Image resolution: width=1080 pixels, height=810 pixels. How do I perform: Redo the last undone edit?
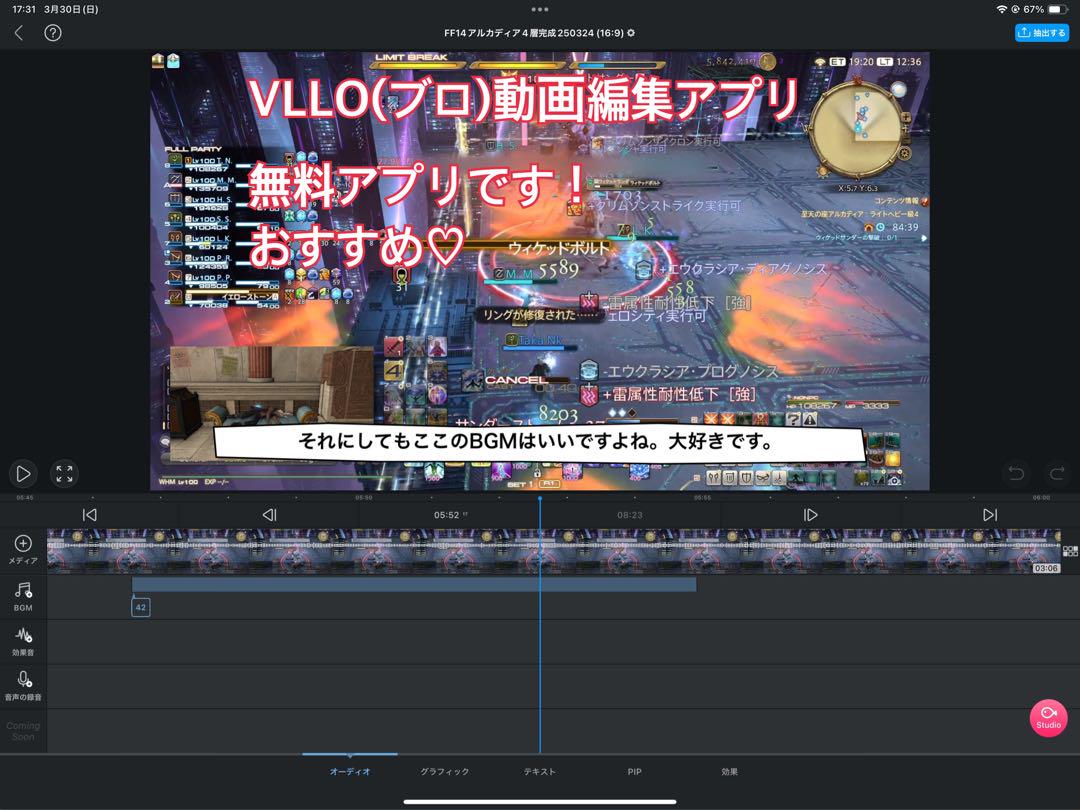[x=1057, y=473]
